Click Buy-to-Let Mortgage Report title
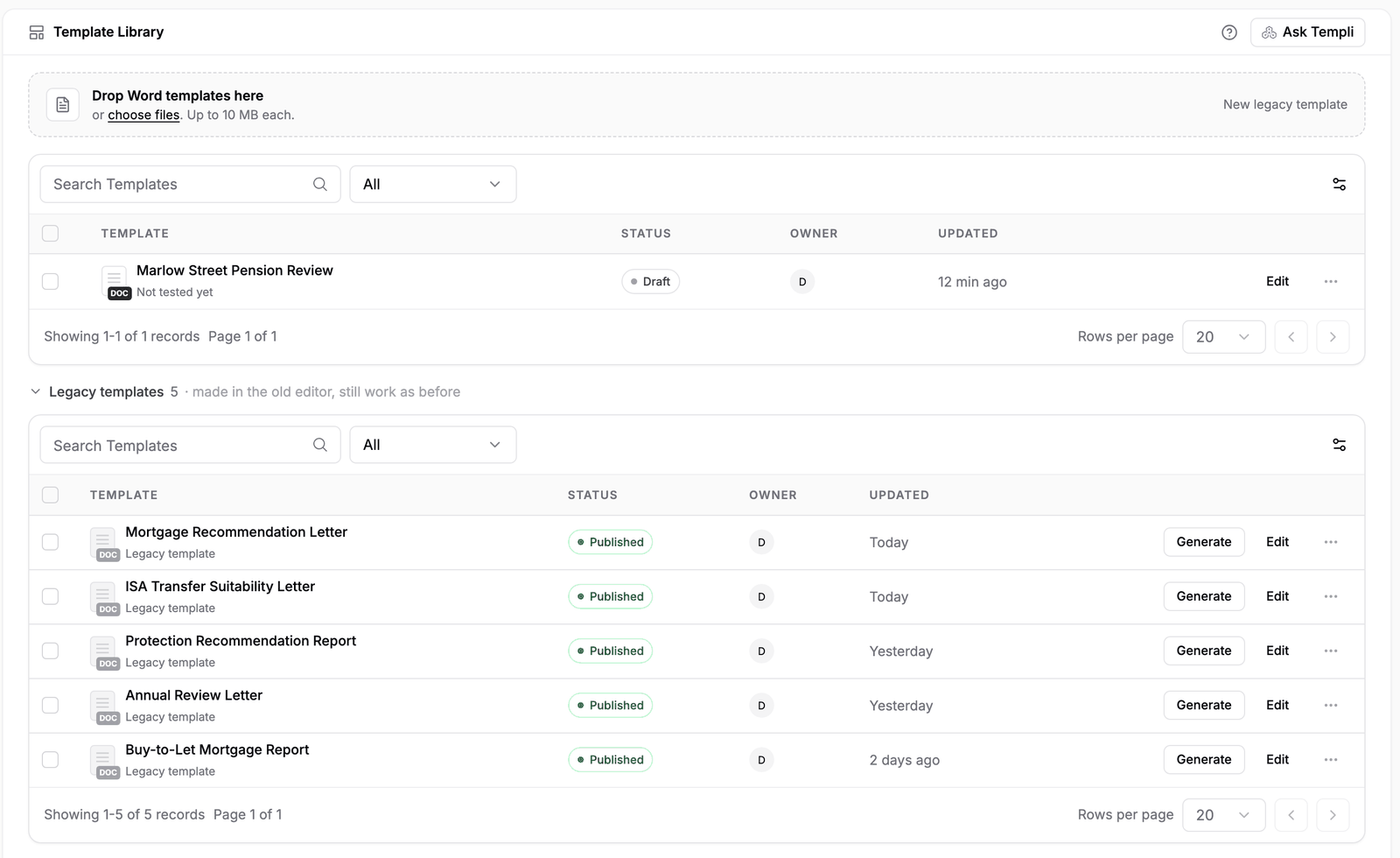This screenshot has height=858, width=1400. tap(217, 749)
